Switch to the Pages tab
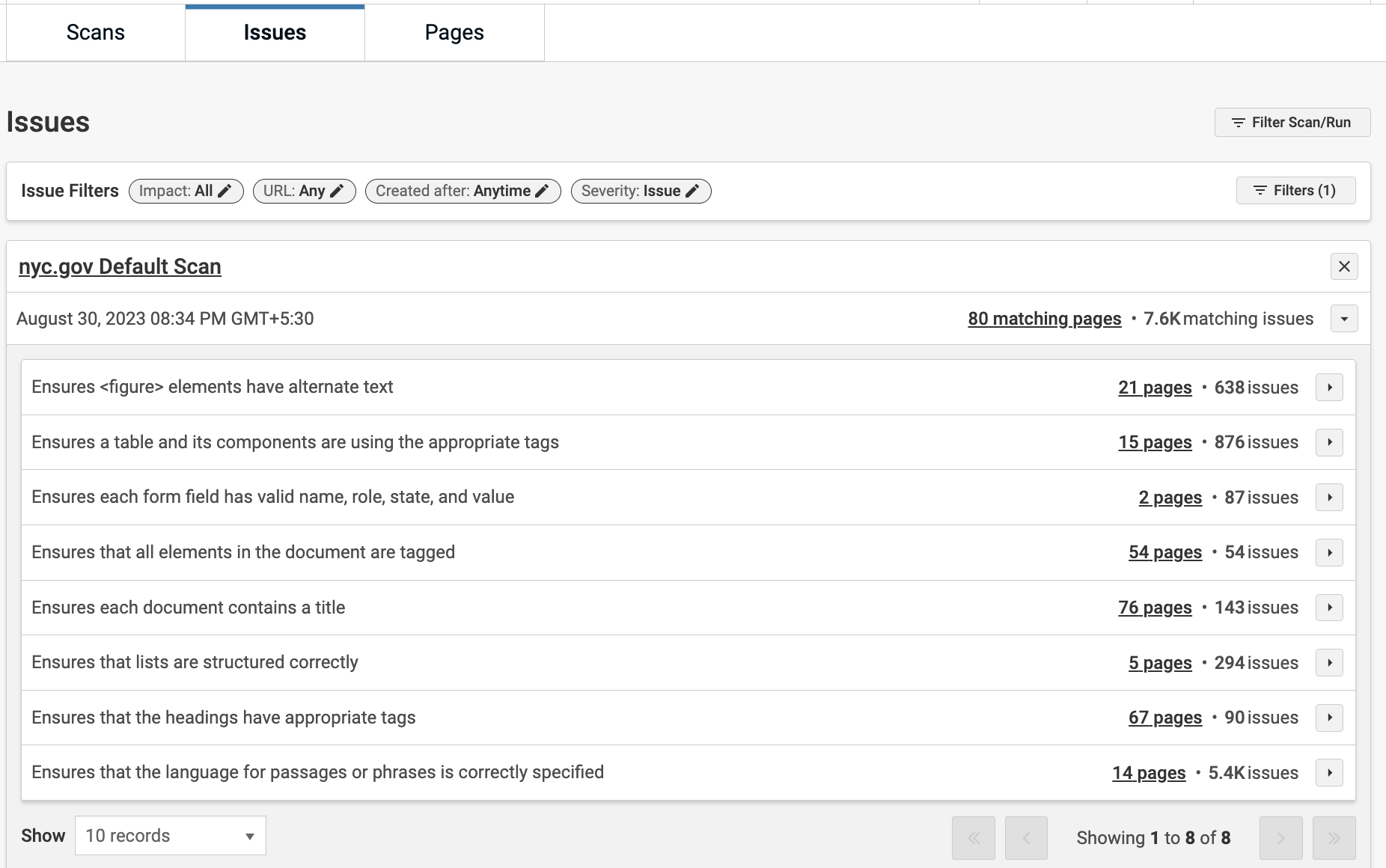The height and width of the screenshot is (868, 1386). [x=454, y=33]
